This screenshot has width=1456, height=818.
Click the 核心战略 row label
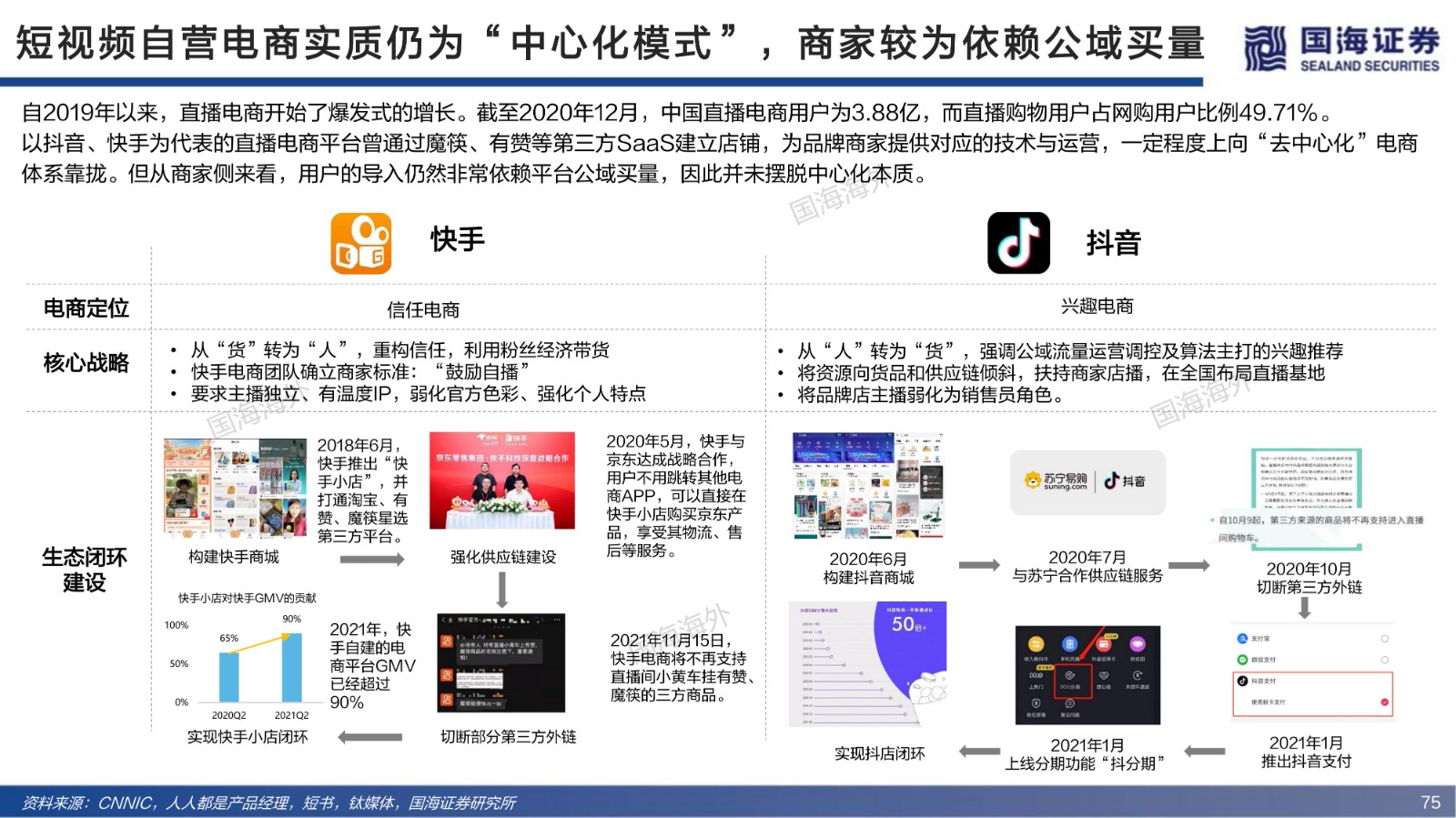pyautogui.click(x=86, y=363)
